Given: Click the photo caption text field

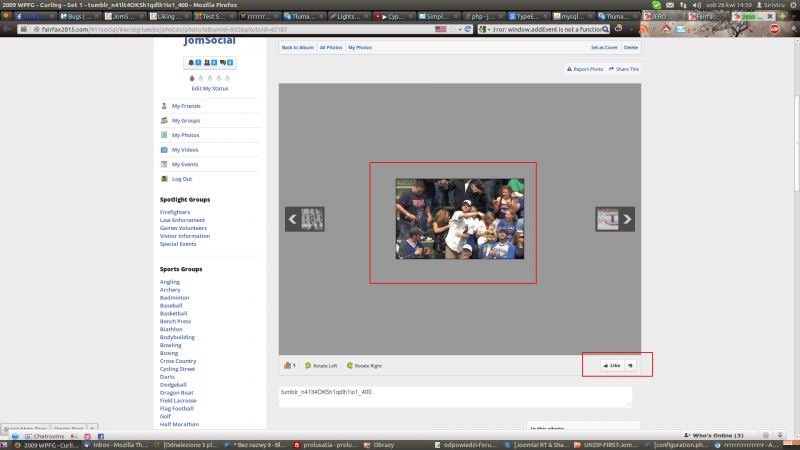Looking at the screenshot, I should pos(455,396).
